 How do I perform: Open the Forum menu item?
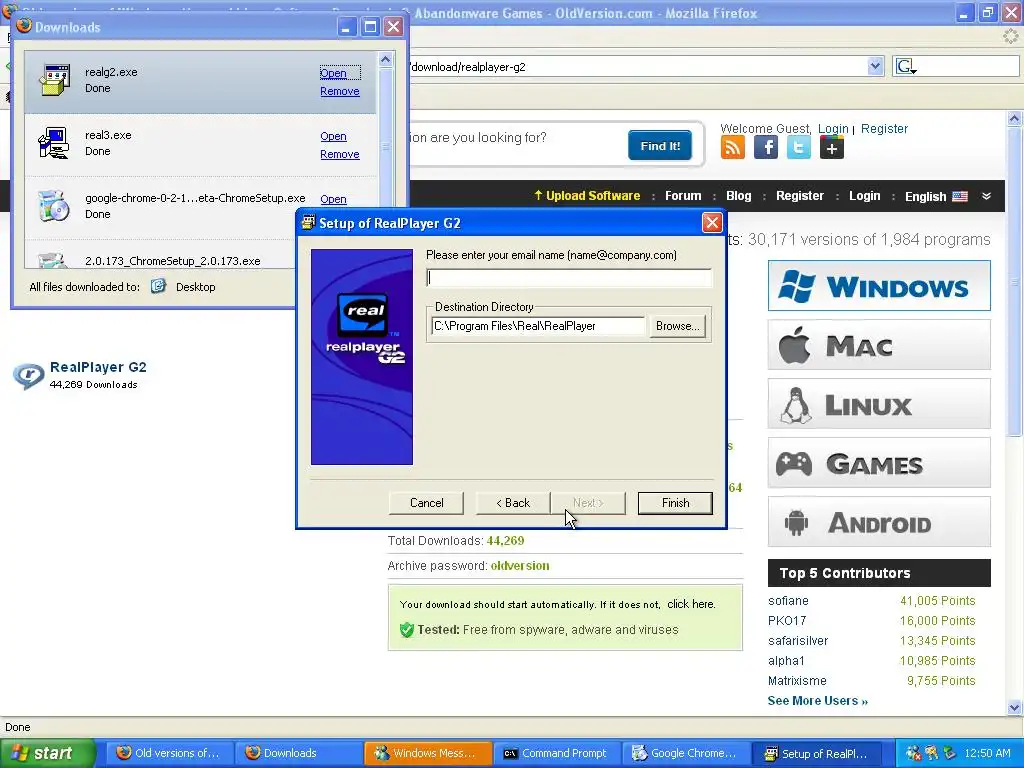[683, 196]
